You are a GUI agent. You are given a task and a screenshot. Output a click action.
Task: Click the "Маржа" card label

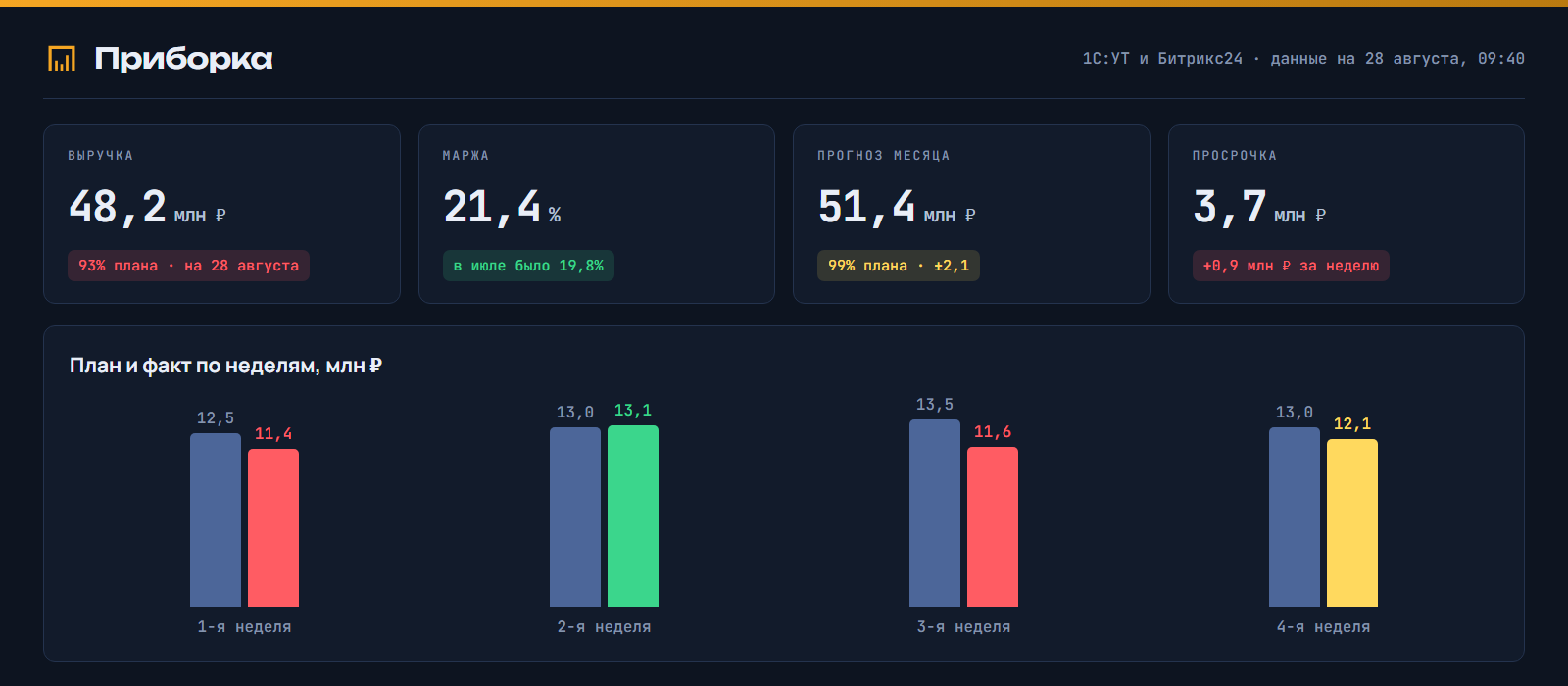[465, 156]
